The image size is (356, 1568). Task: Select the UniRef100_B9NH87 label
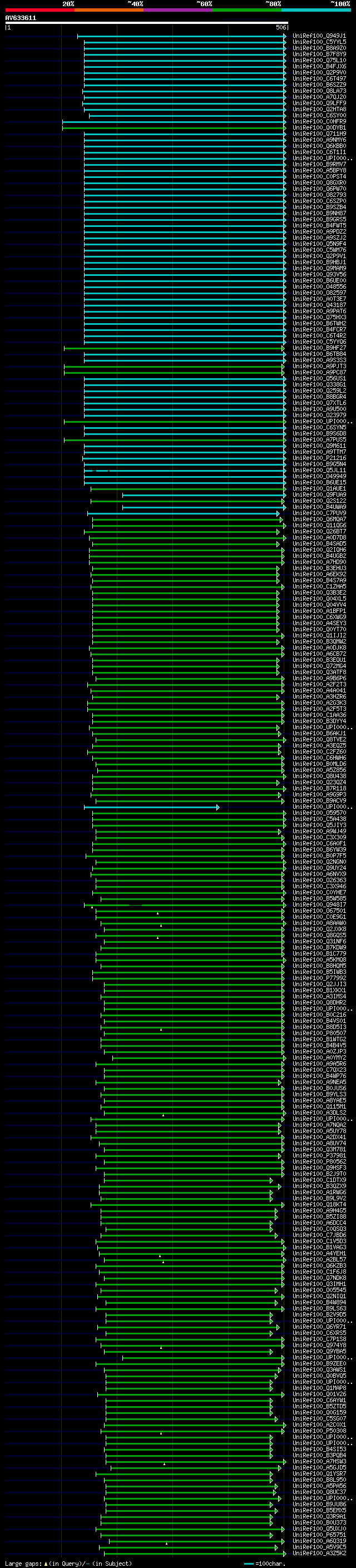pos(319,213)
